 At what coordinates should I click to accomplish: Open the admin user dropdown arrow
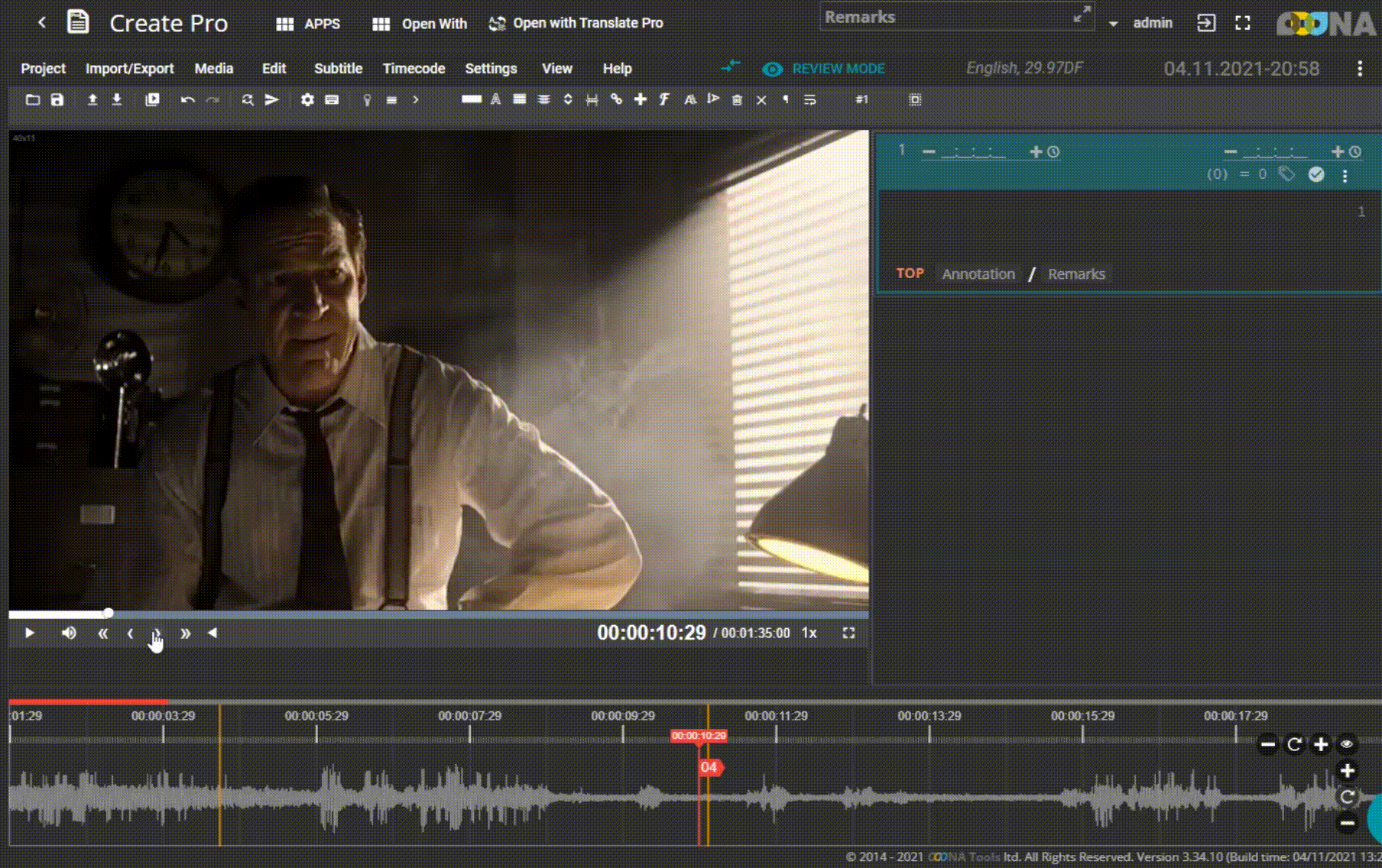coord(1113,24)
